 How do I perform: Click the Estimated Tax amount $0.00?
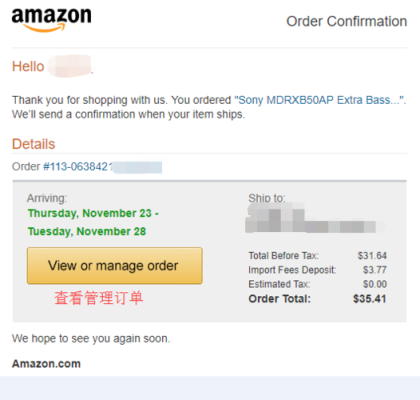[x=375, y=284]
